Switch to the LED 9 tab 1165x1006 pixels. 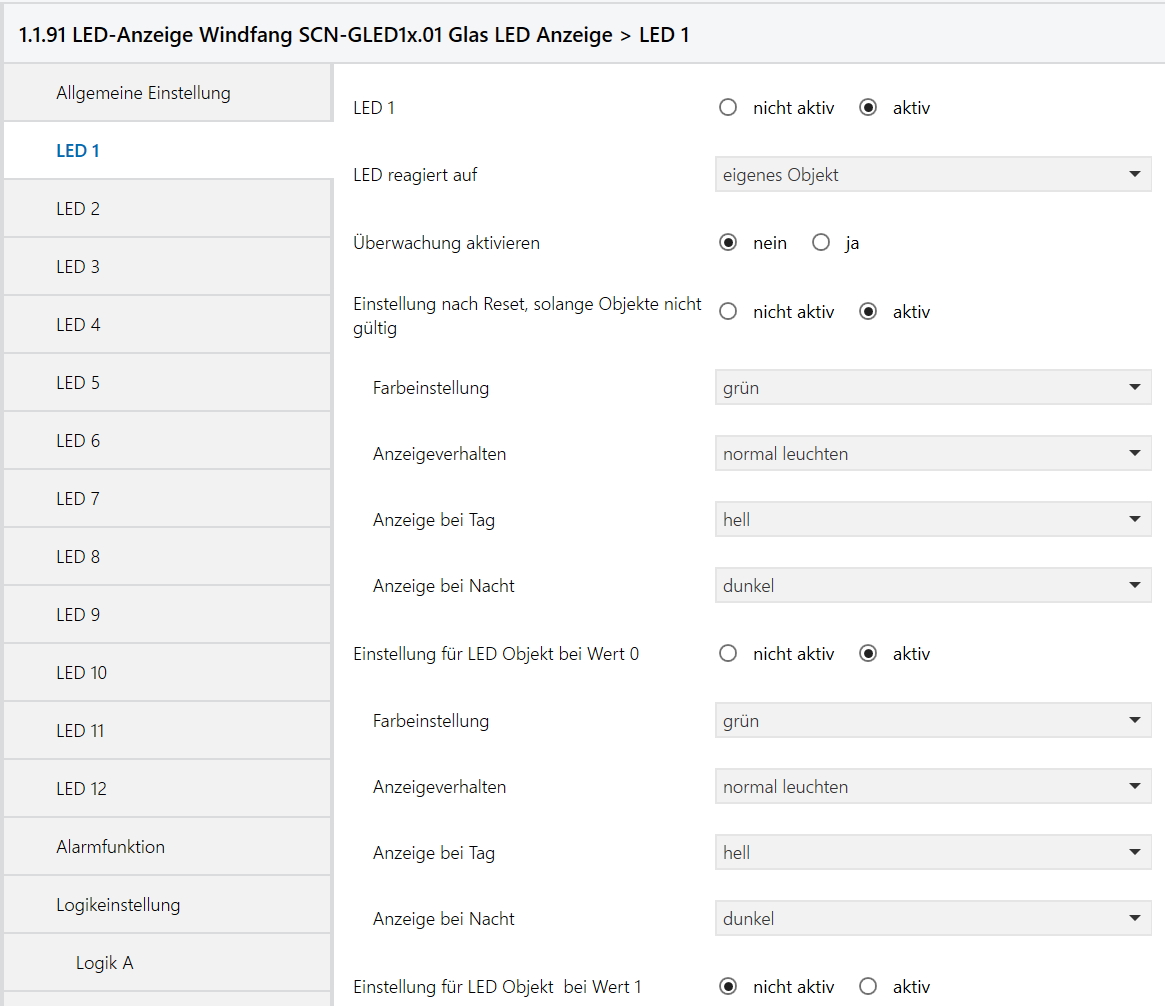[x=167, y=614]
